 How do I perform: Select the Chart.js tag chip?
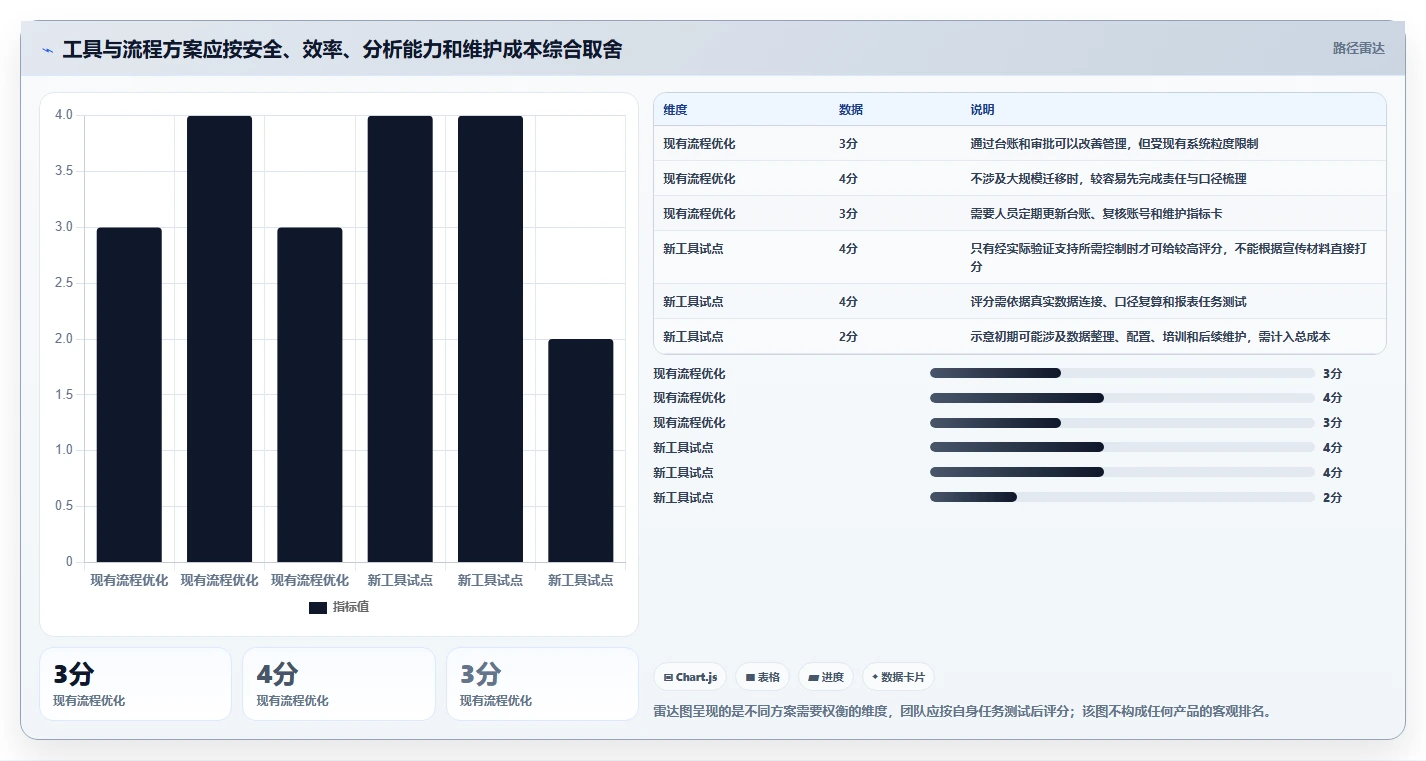tap(691, 677)
